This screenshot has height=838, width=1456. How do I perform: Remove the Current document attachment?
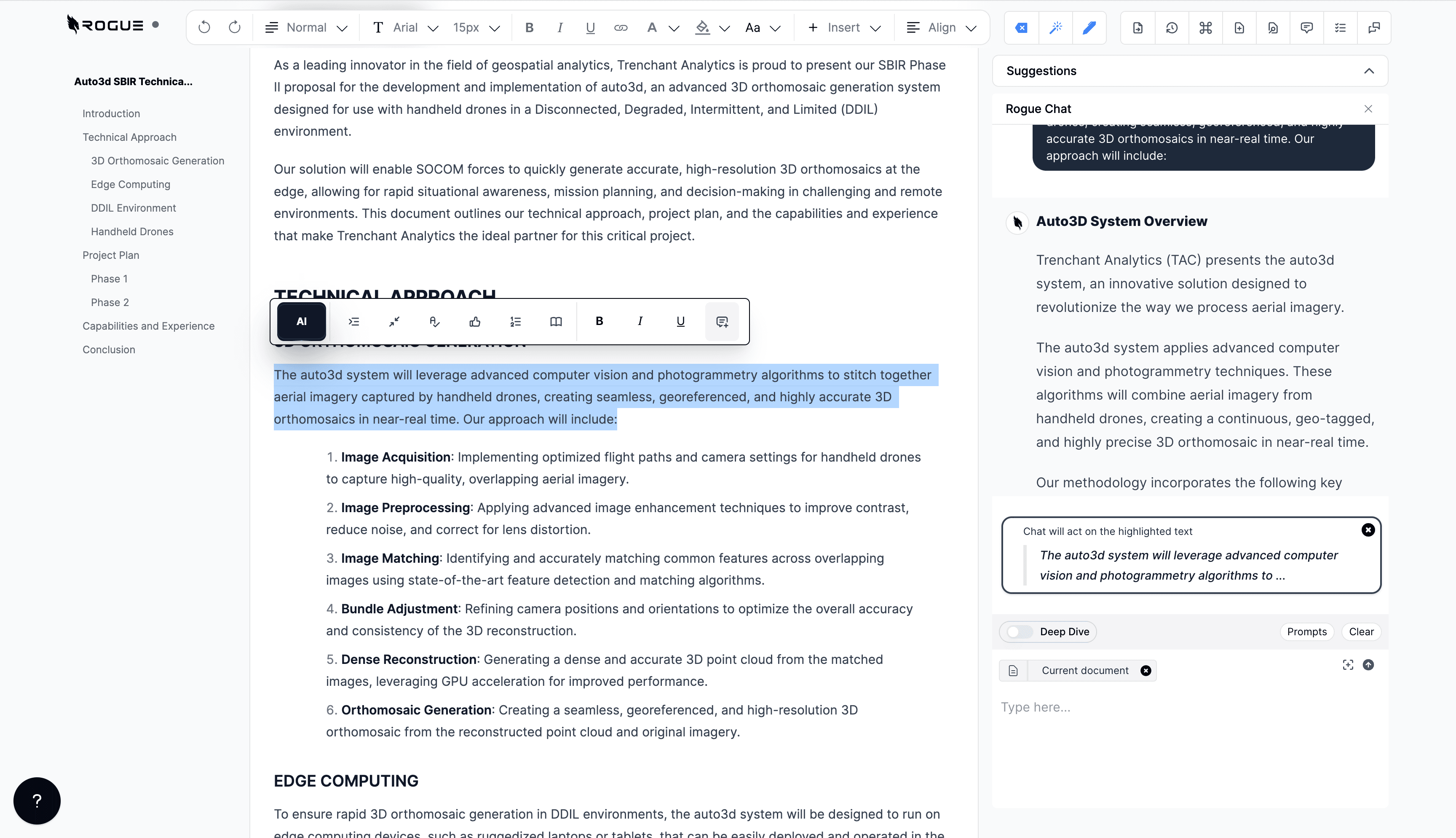click(x=1146, y=671)
